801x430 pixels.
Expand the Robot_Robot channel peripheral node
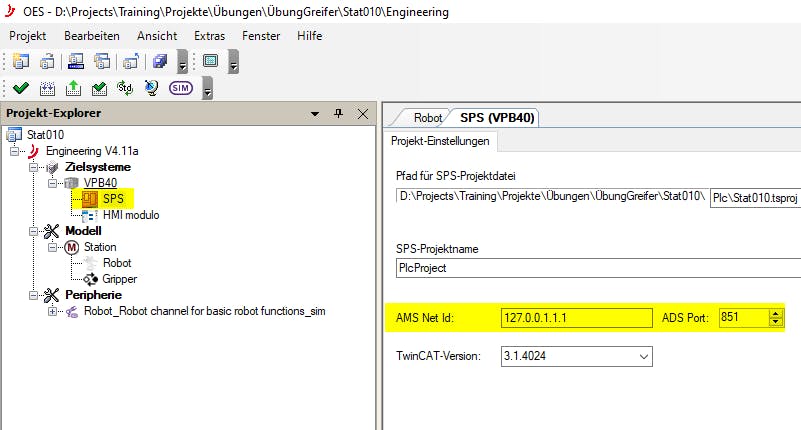[x=52, y=311]
